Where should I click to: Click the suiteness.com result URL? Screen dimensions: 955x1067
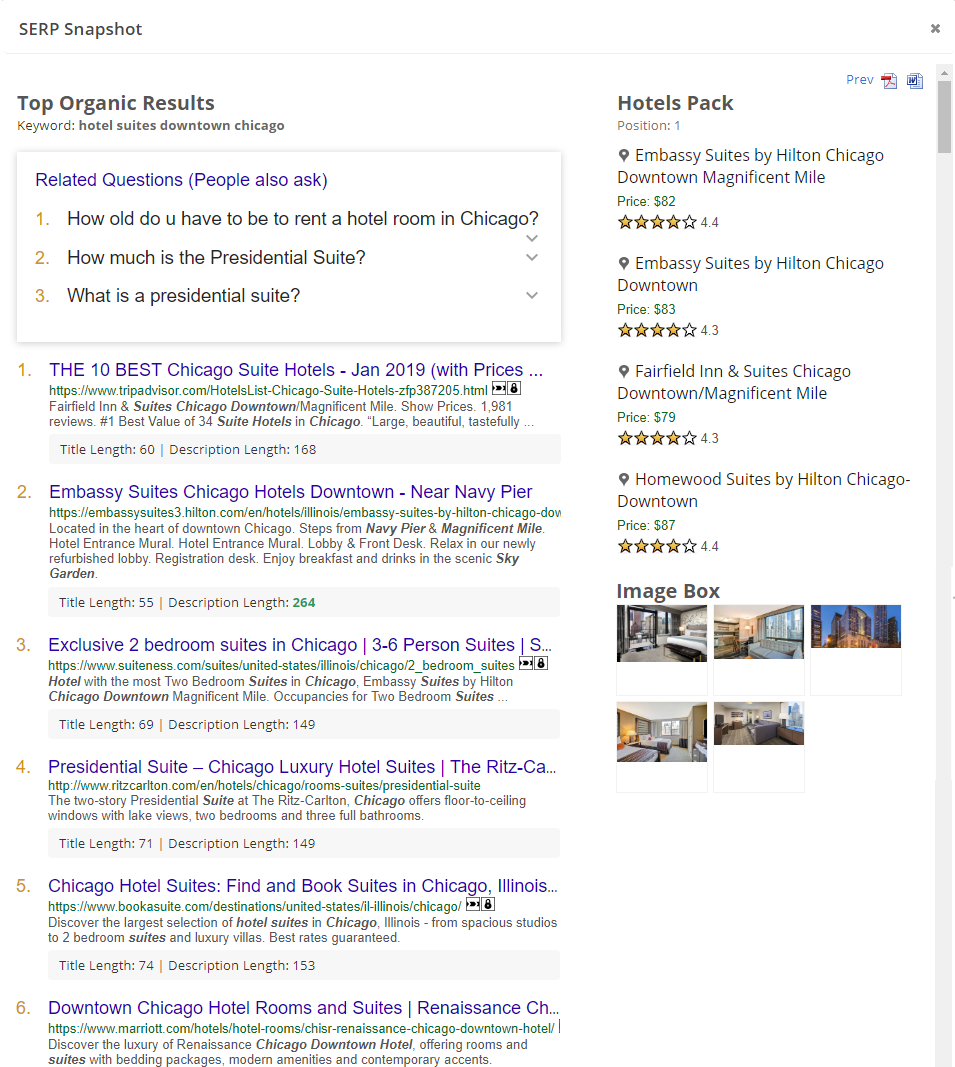click(x=281, y=666)
